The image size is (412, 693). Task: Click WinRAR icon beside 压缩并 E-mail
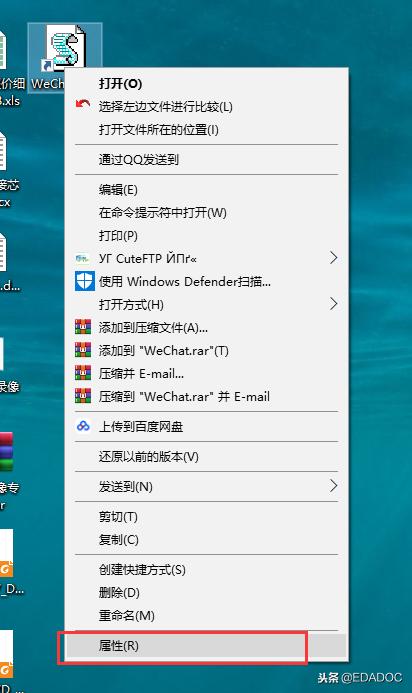tap(83, 373)
